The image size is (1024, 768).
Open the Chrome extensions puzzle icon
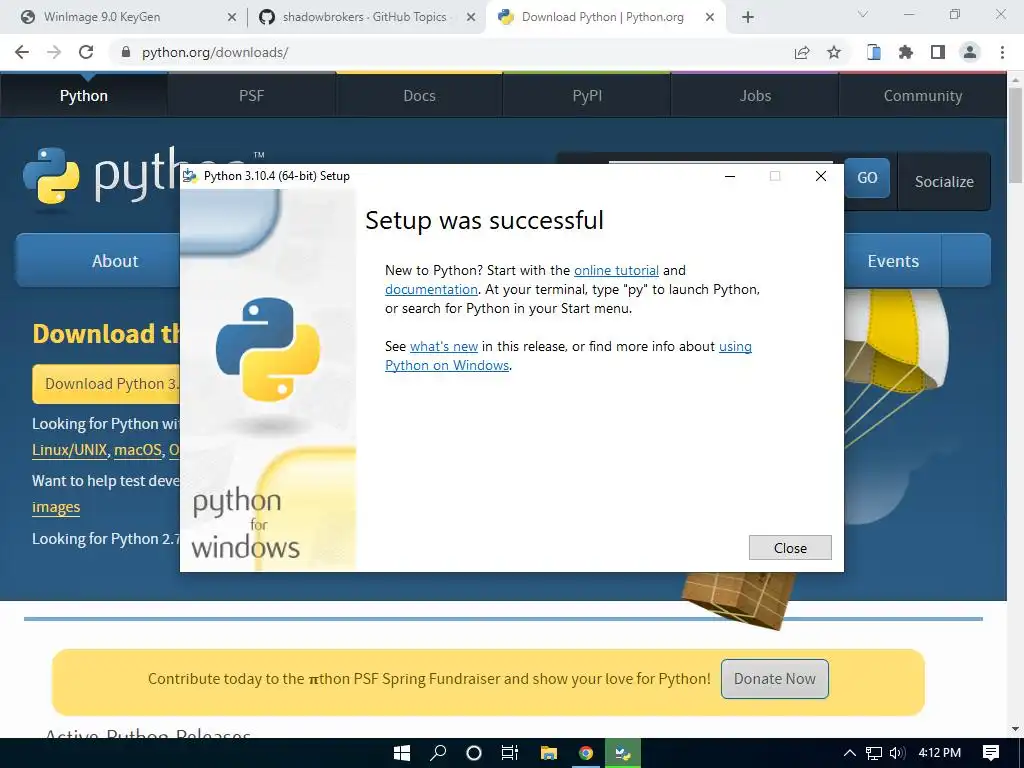pyautogui.click(x=906, y=52)
